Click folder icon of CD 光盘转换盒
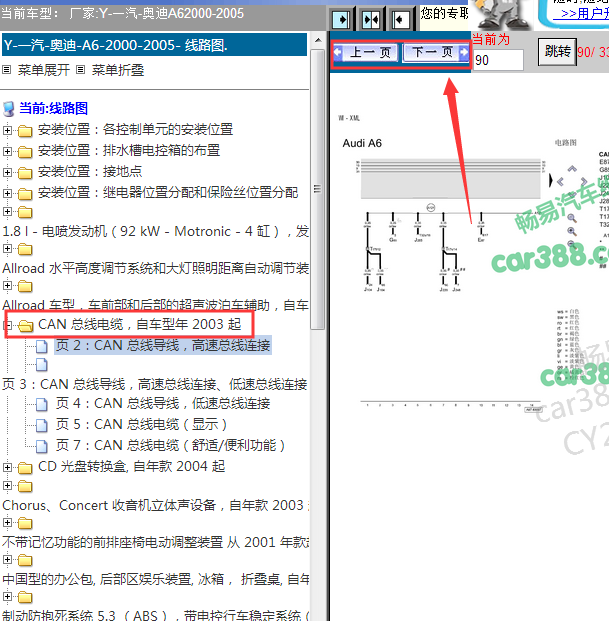Screen dimensions: 609x621 click(25, 468)
